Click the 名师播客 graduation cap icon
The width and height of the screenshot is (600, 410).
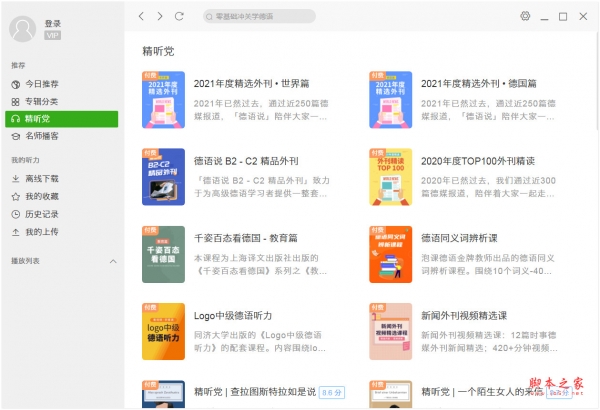pyautogui.click(x=16, y=136)
